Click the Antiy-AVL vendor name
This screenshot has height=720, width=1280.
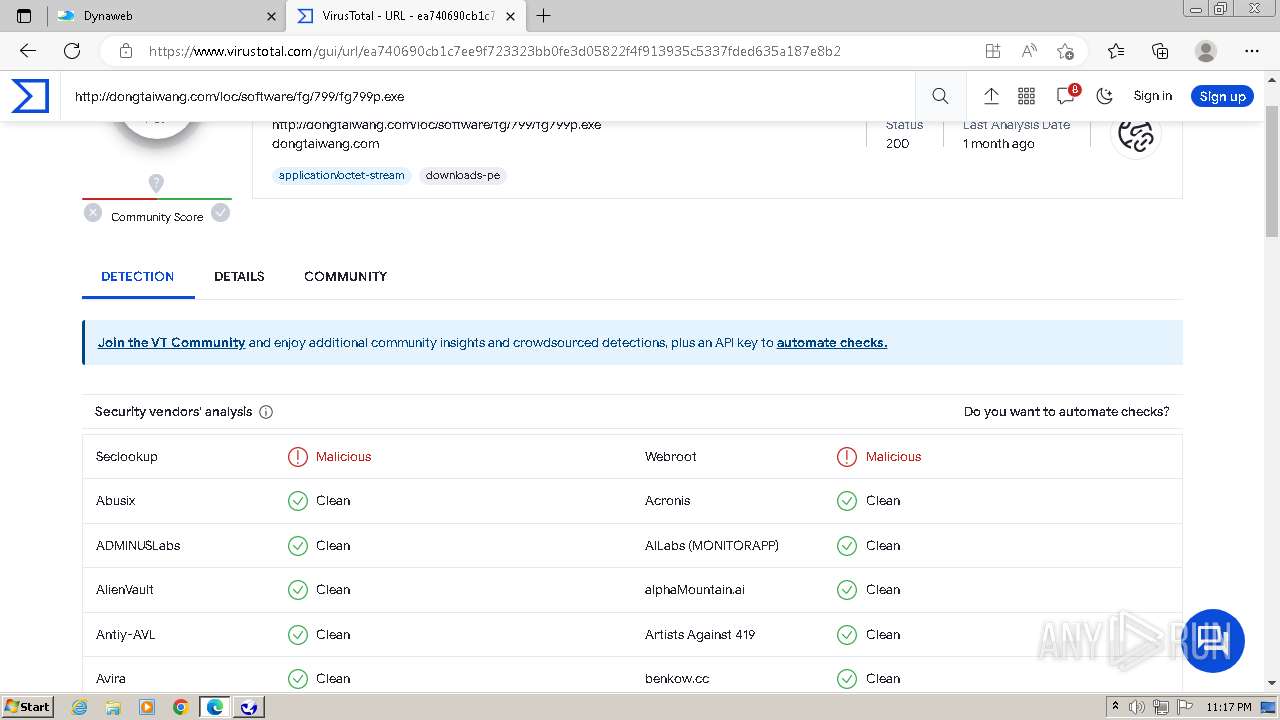(126, 635)
